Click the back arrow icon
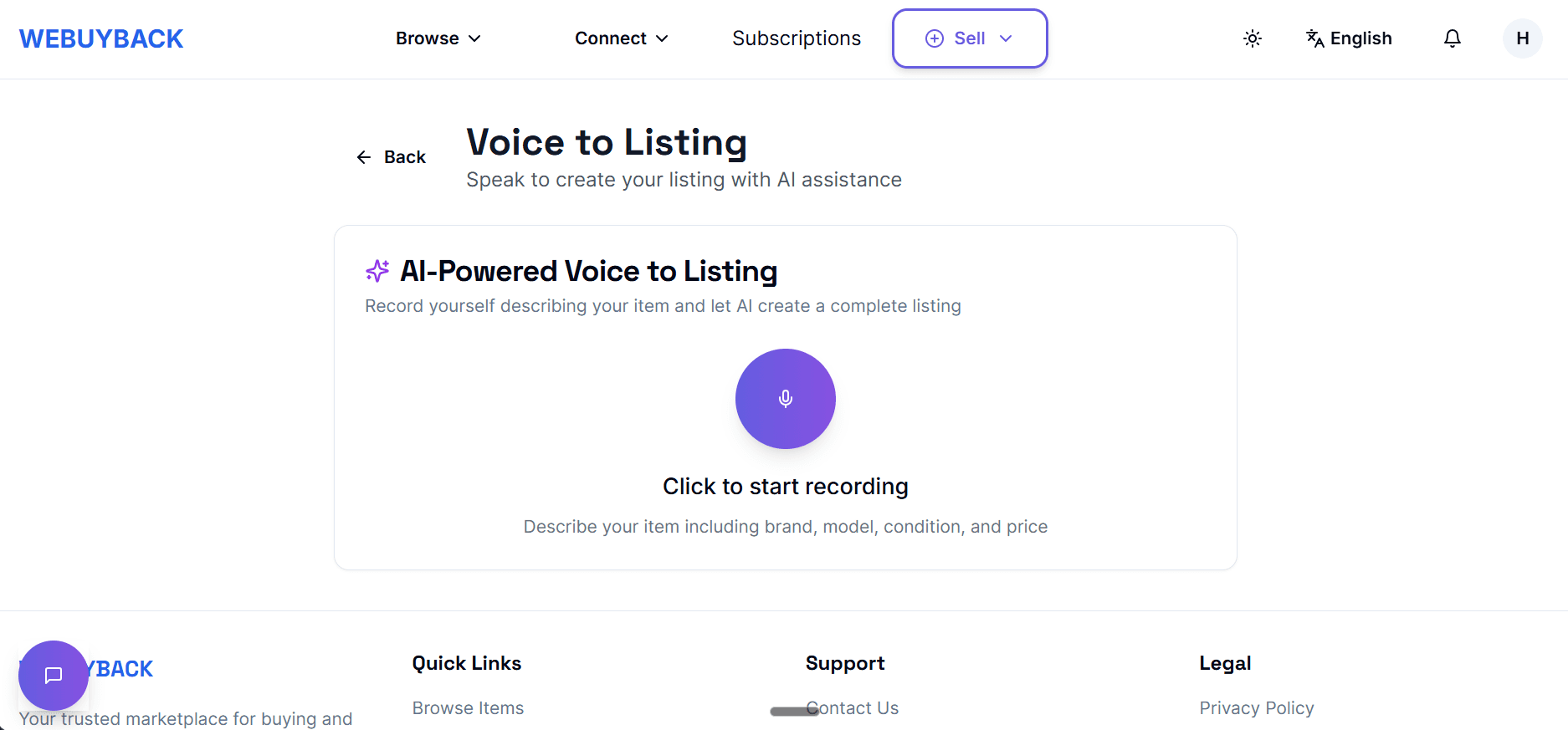The width and height of the screenshot is (1568, 730). [364, 157]
